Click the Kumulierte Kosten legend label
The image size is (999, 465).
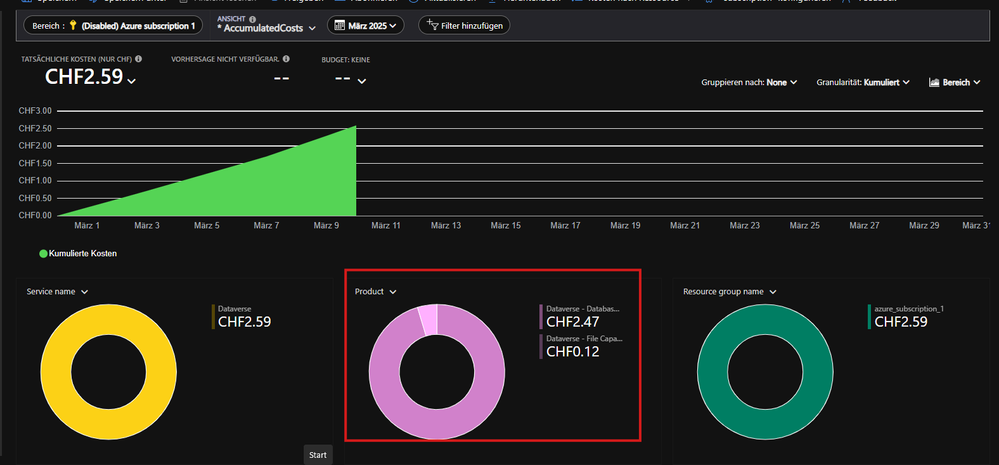[83, 254]
